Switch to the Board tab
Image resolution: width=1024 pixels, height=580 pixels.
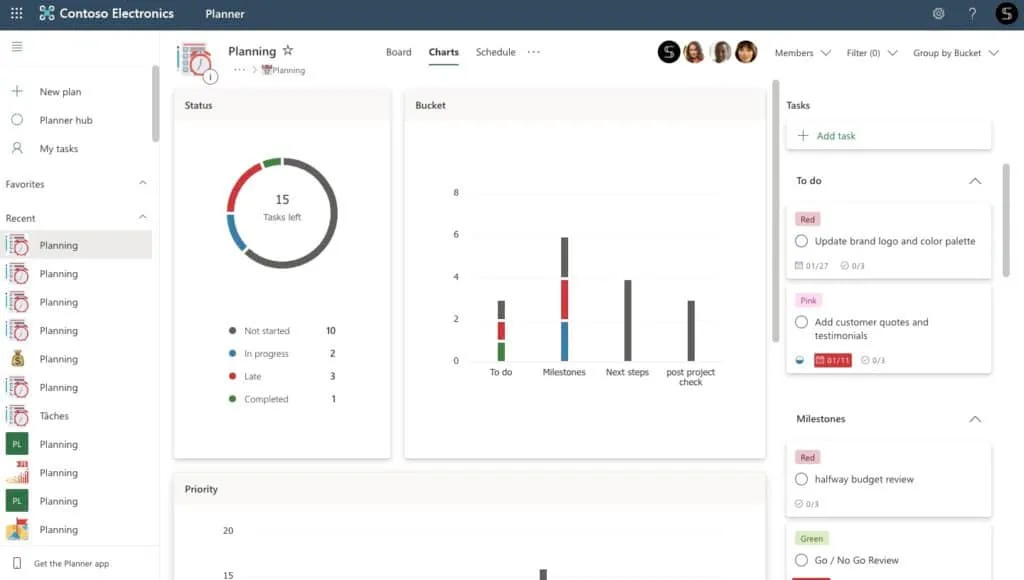click(399, 52)
